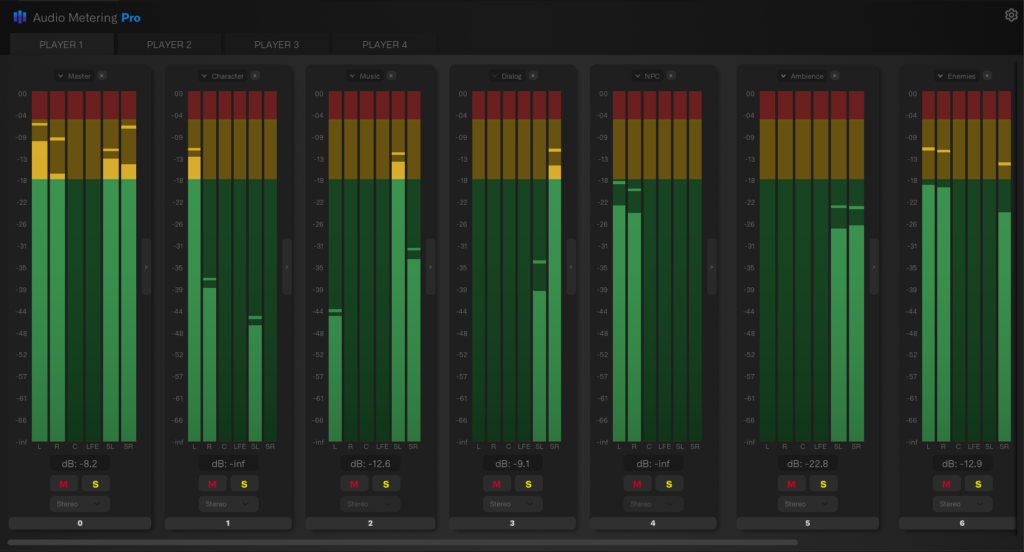
Task: Switch to the Player 2 tab
Action: tap(169, 45)
